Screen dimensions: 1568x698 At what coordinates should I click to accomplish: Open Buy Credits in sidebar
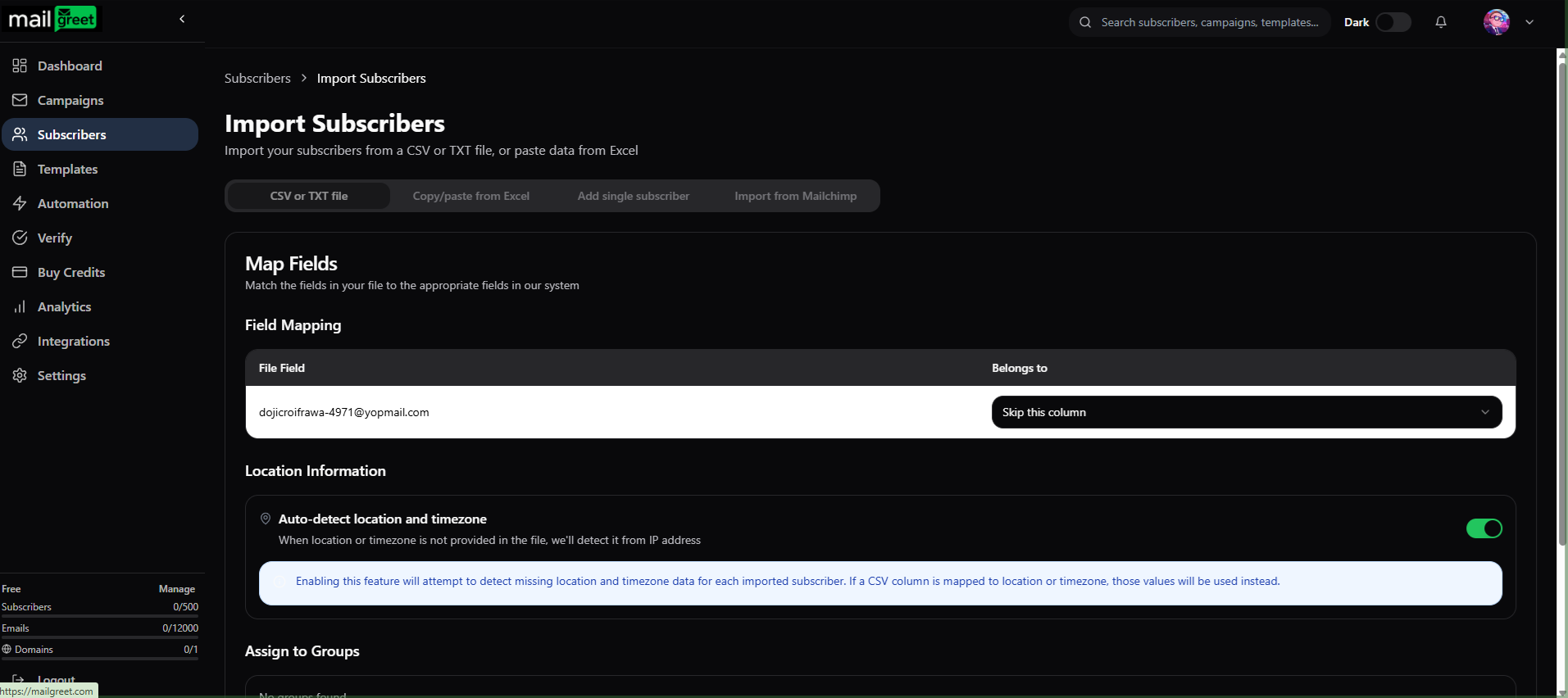coord(100,272)
